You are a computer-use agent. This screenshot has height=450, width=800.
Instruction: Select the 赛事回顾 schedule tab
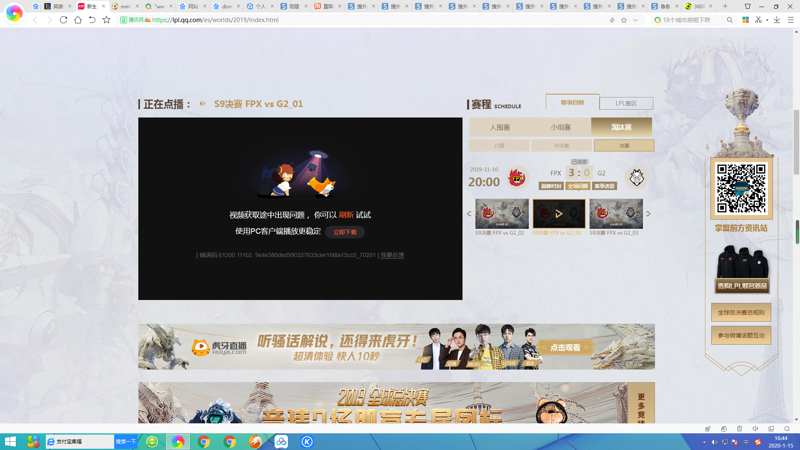[x=572, y=102]
